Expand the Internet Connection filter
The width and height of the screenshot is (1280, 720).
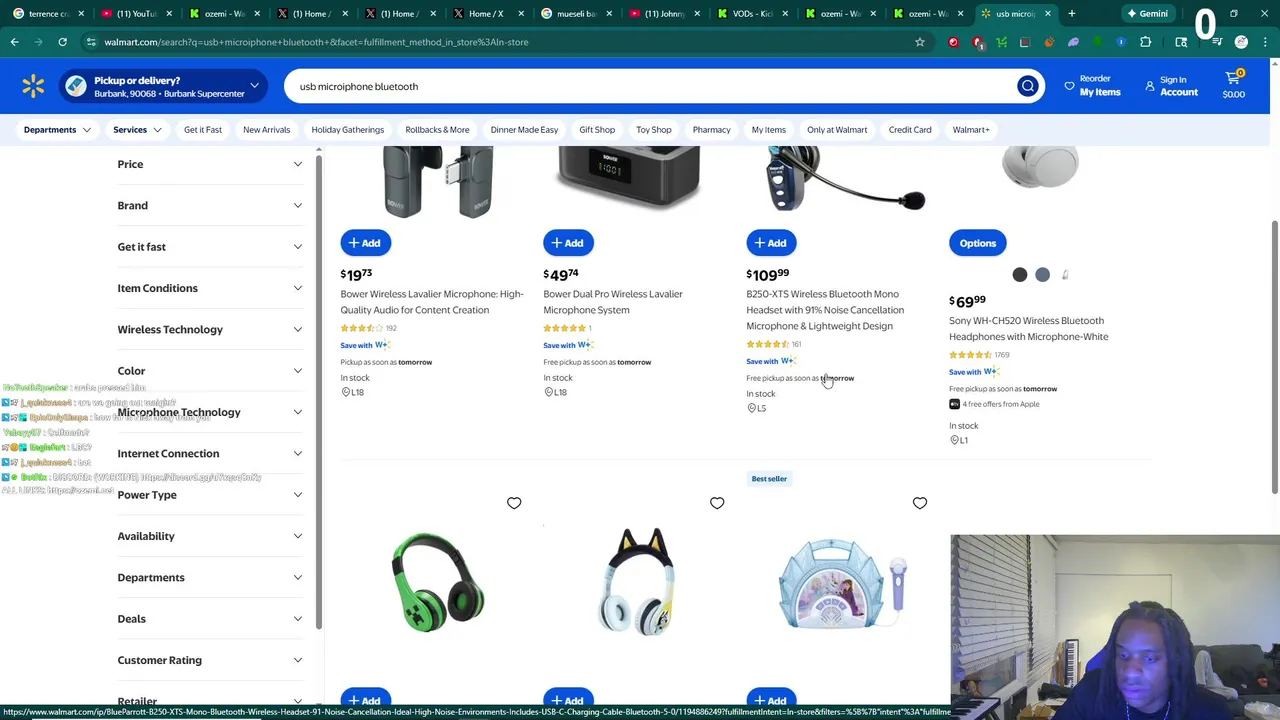pyautogui.click(x=209, y=453)
